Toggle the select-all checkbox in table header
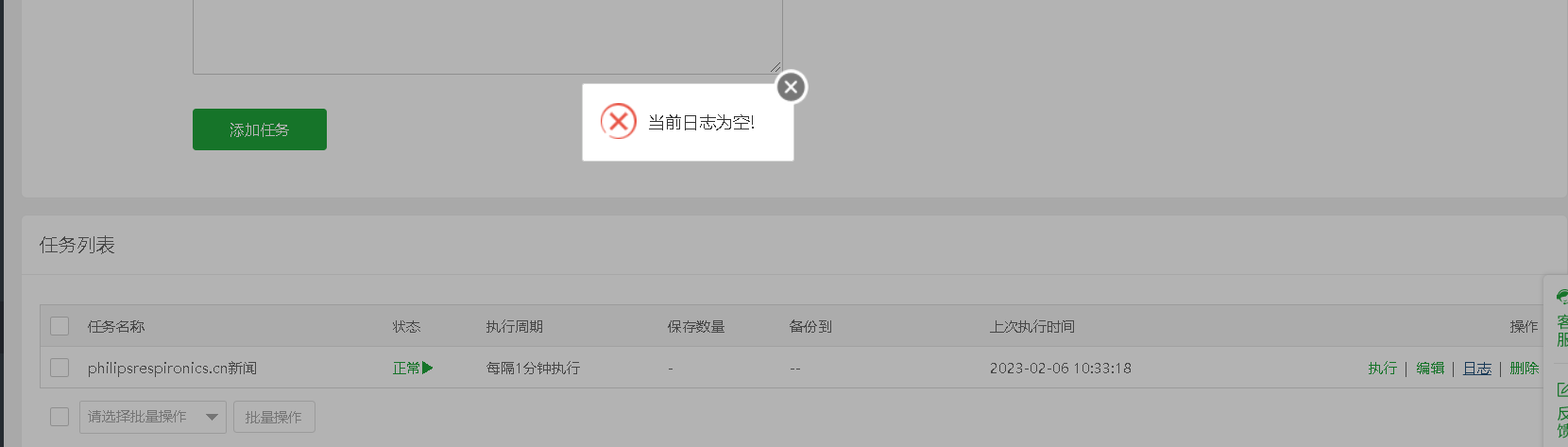The height and width of the screenshot is (447, 1568). [x=60, y=326]
